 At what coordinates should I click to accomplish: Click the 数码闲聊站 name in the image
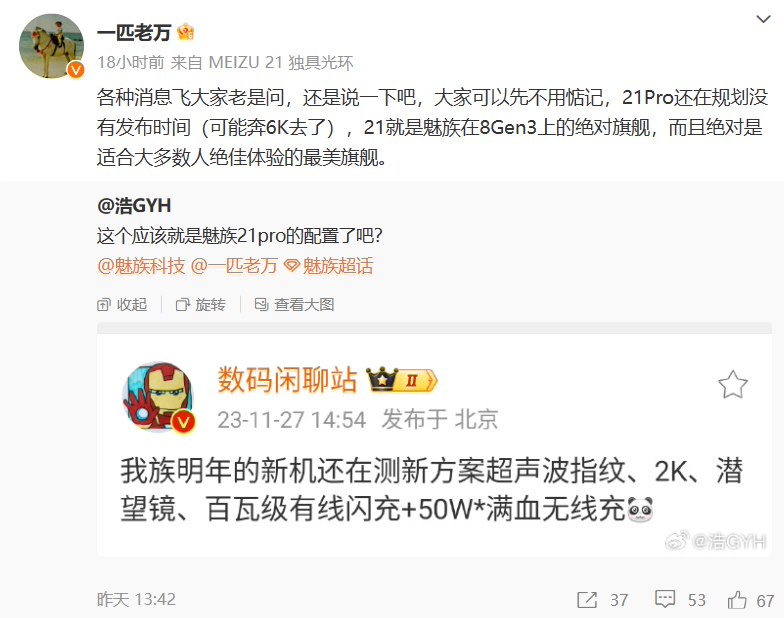(x=288, y=380)
